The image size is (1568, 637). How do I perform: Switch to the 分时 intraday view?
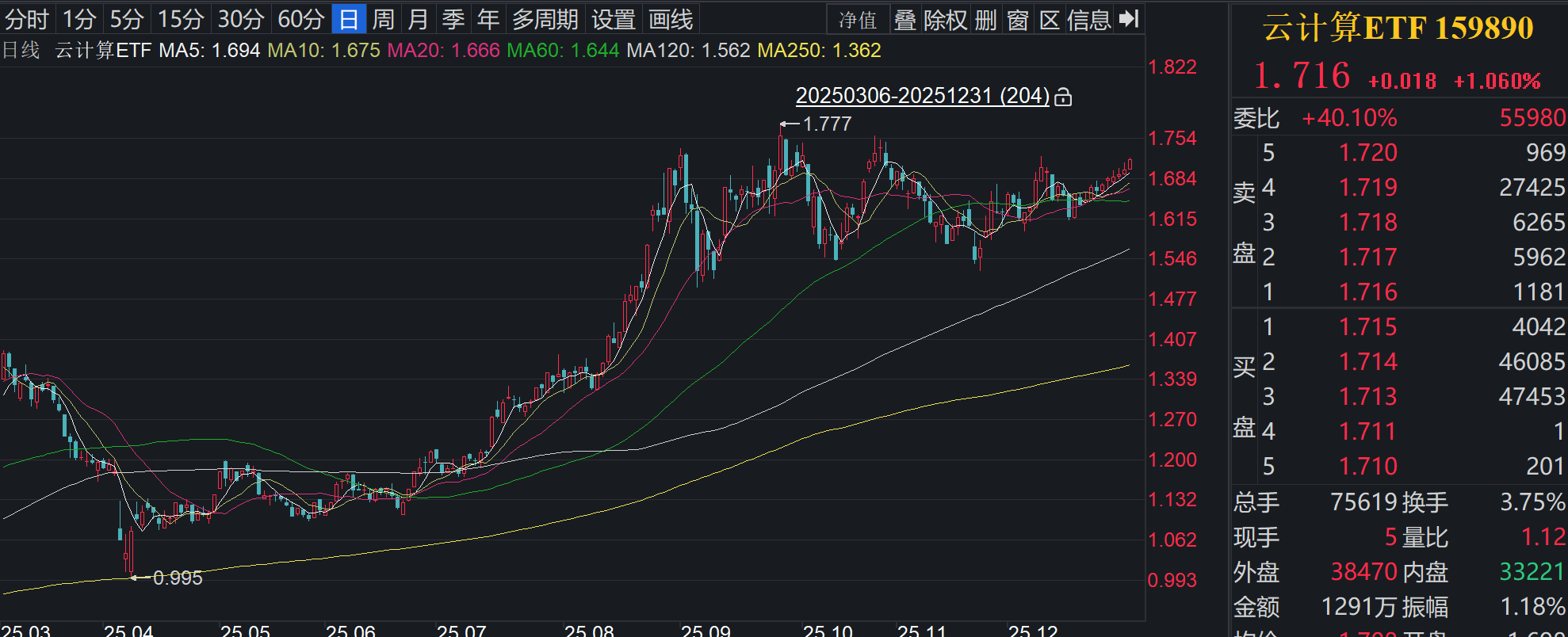click(27, 19)
